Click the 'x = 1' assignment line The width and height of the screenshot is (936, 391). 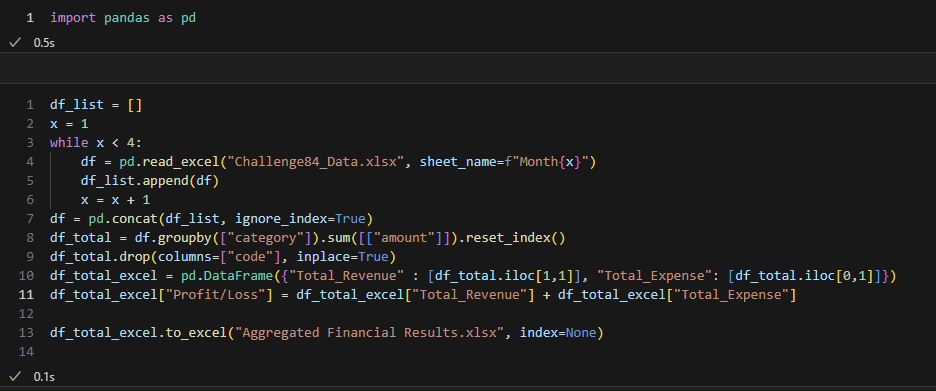[x=69, y=124]
